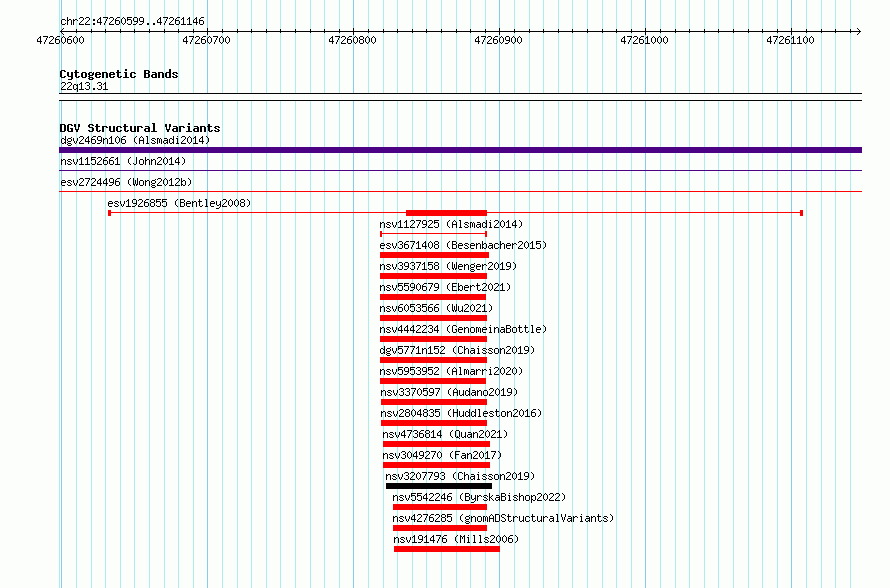
Task: Open nsv5590679 (Ebert2021) label
Action: pos(445,287)
